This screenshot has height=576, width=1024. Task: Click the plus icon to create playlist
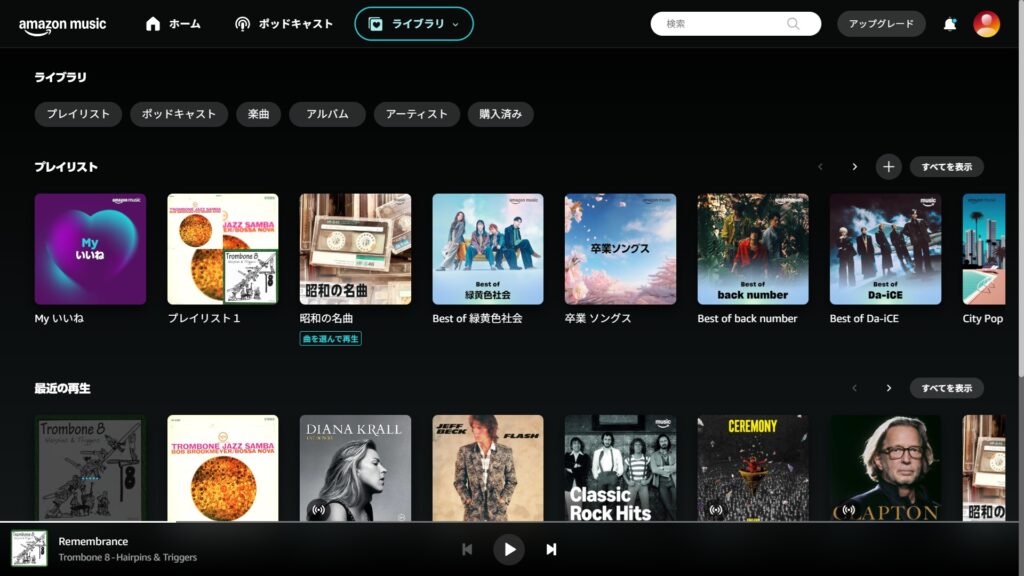[x=888, y=167]
